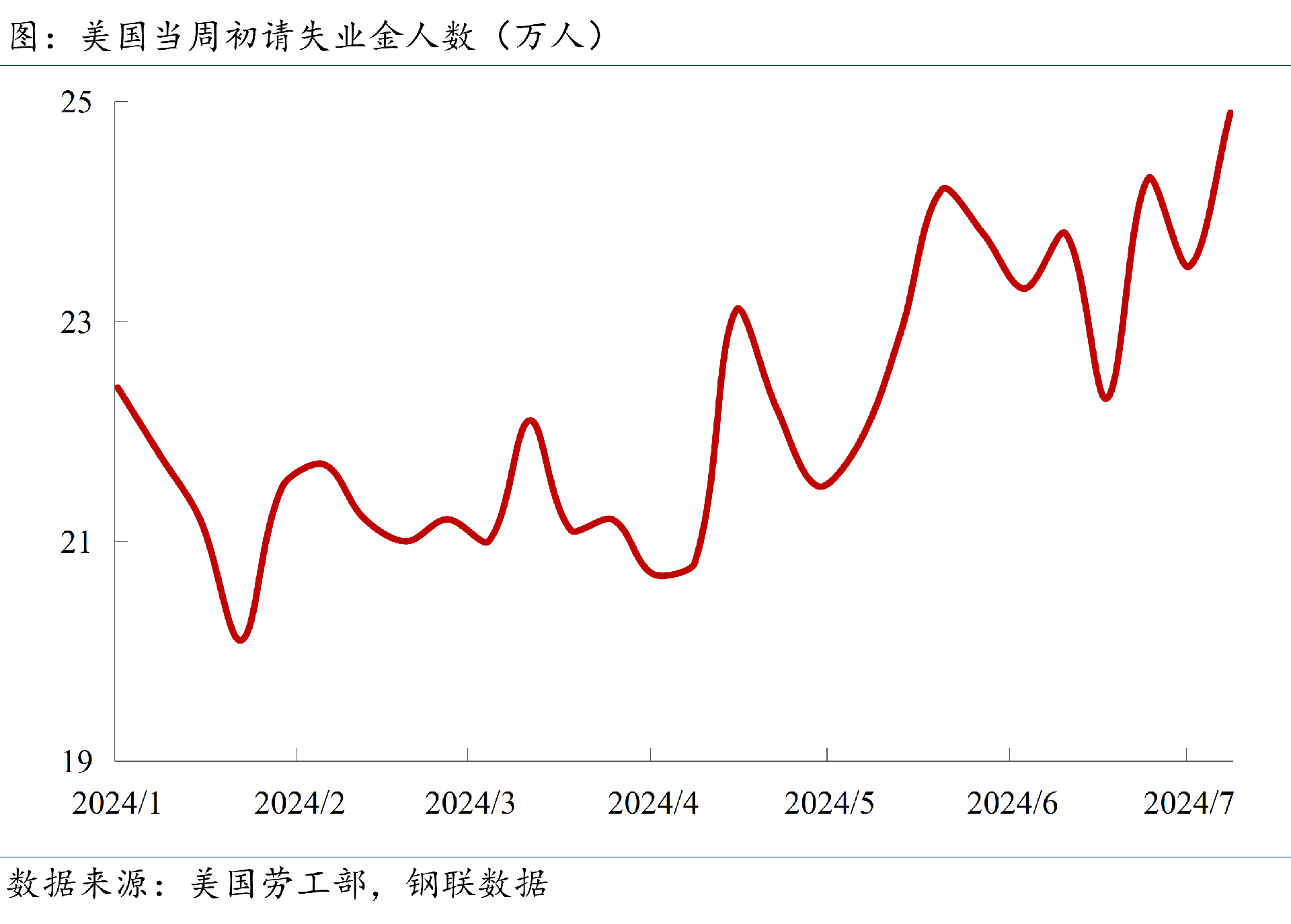This screenshot has width=1291, height=924.
Task: Click the 2024/3 x-axis label
Action: click(x=470, y=803)
